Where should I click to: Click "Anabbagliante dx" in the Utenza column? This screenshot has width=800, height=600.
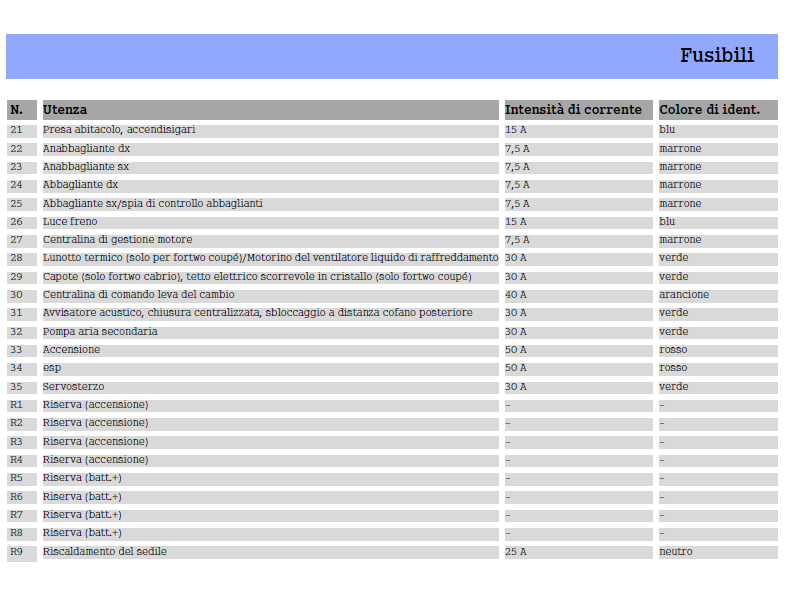point(86,148)
